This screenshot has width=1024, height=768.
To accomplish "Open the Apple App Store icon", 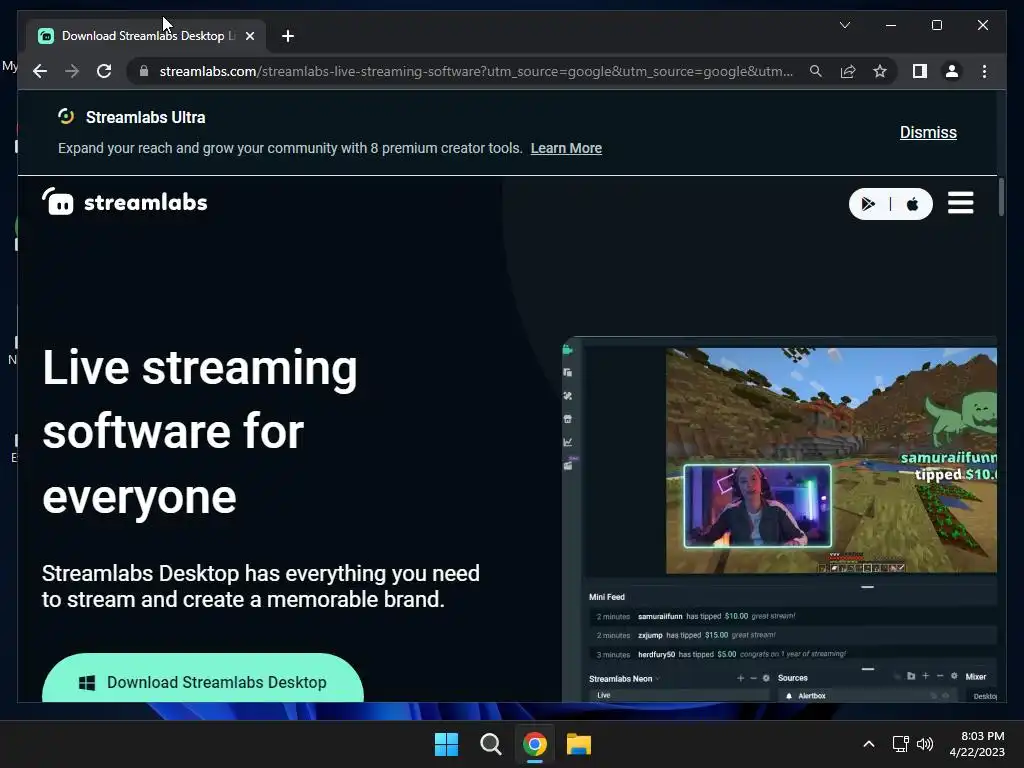I will click(x=913, y=204).
